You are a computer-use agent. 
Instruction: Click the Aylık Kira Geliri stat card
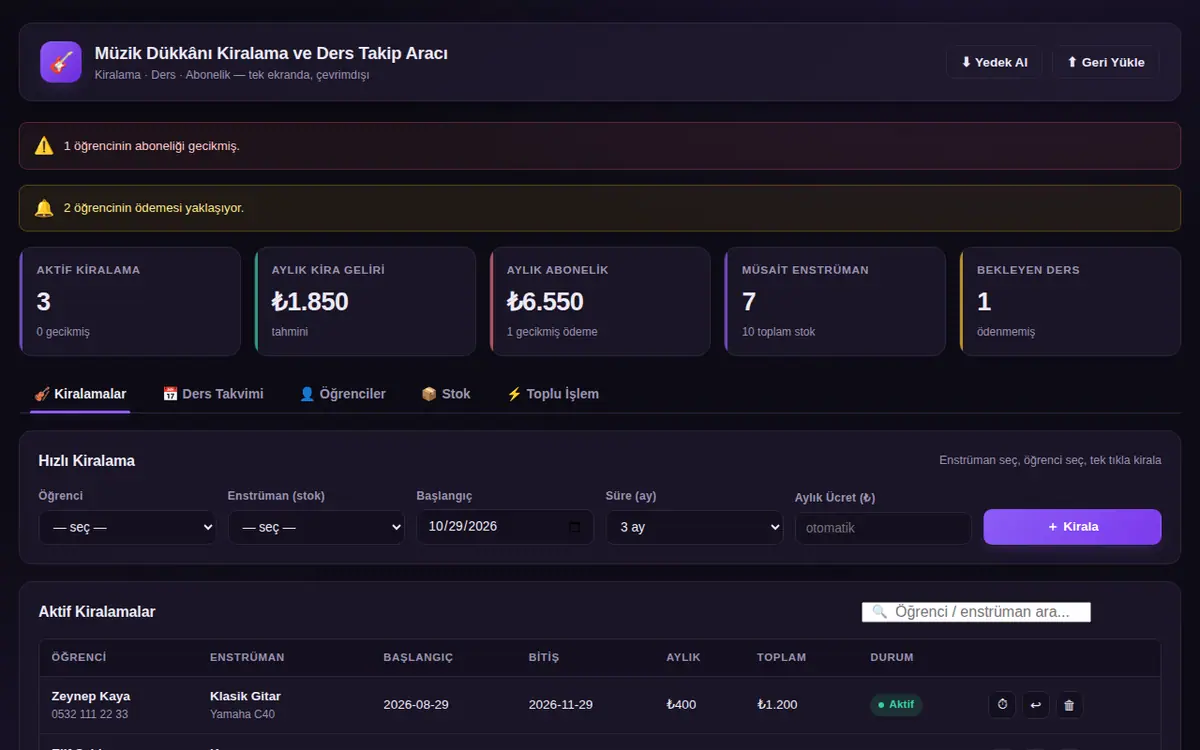[365, 302]
